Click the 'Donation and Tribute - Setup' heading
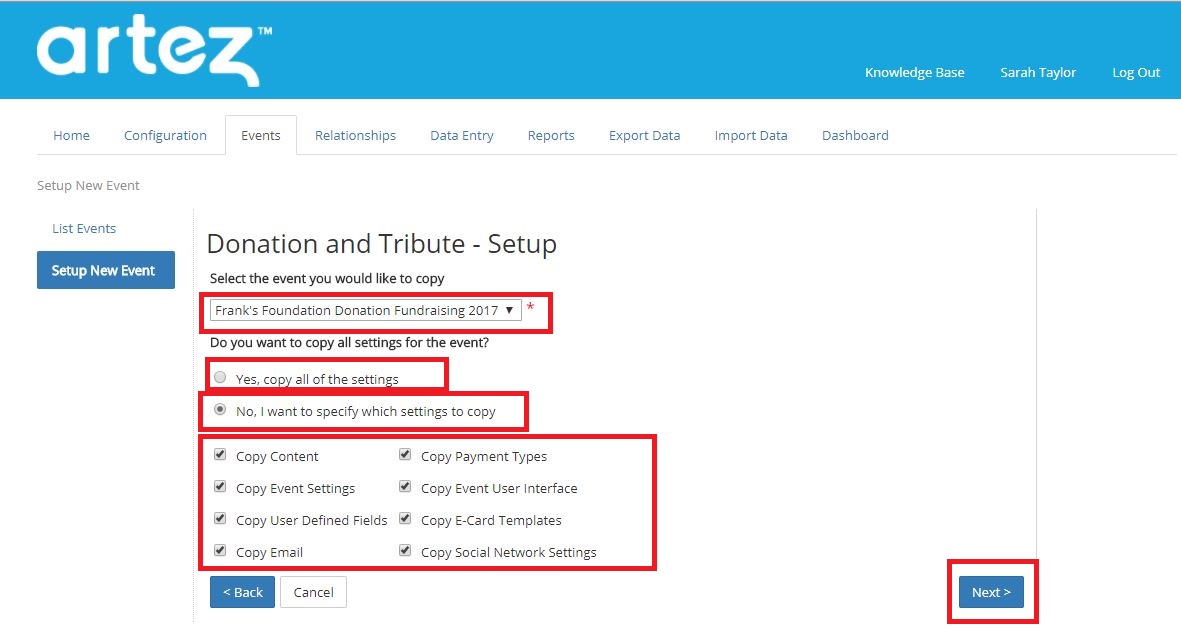 [382, 244]
